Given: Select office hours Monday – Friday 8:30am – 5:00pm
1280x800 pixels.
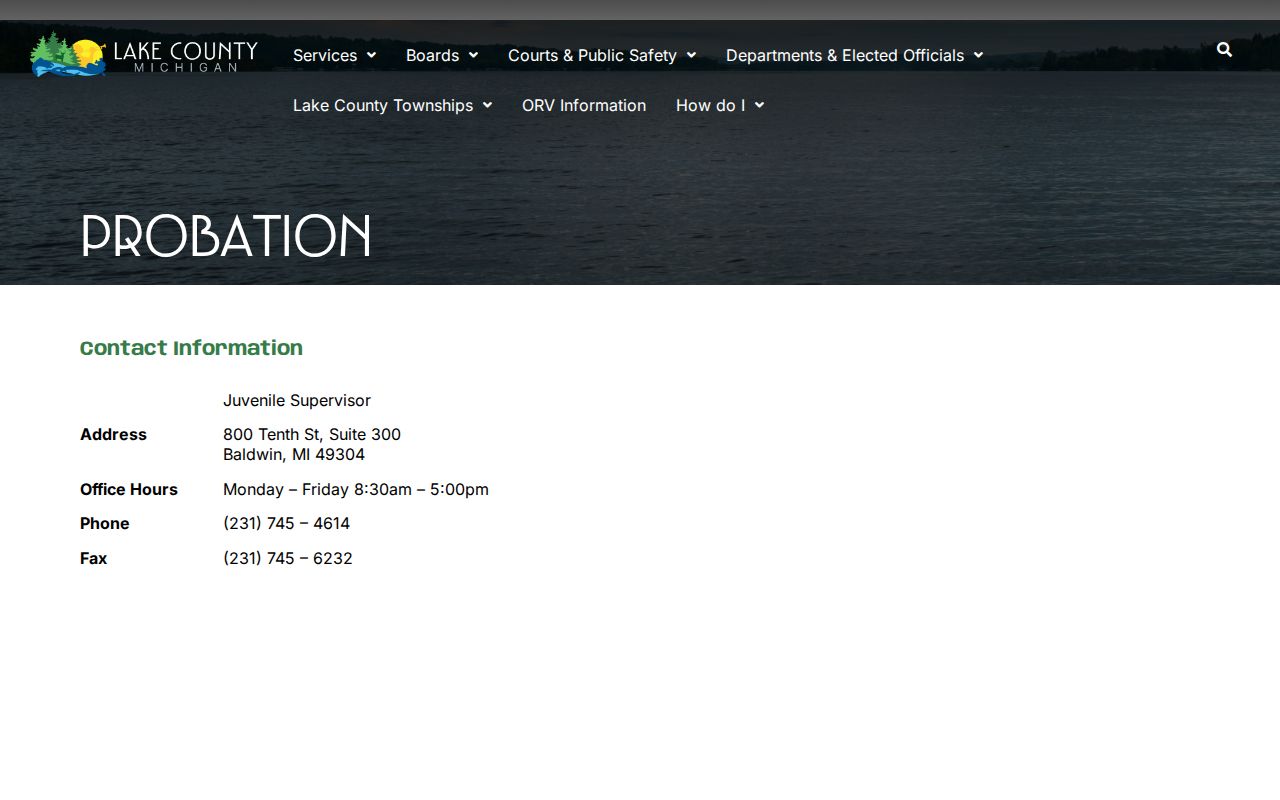Looking at the screenshot, I should click(x=356, y=489).
